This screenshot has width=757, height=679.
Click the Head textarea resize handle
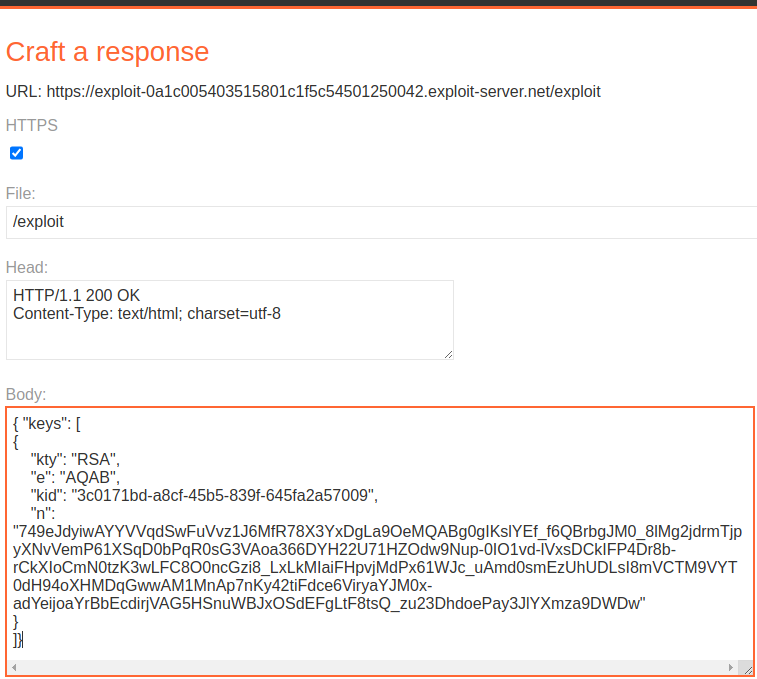pyautogui.click(x=449, y=354)
